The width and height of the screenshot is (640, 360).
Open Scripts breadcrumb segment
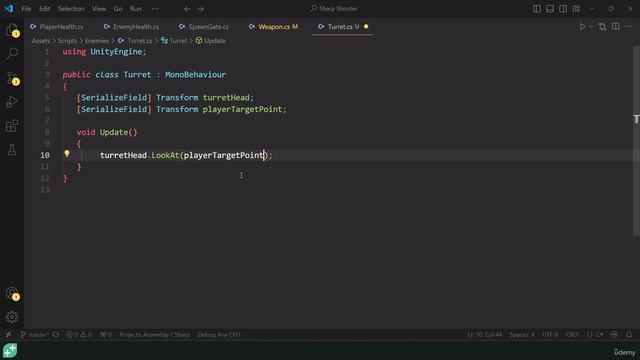67,41
